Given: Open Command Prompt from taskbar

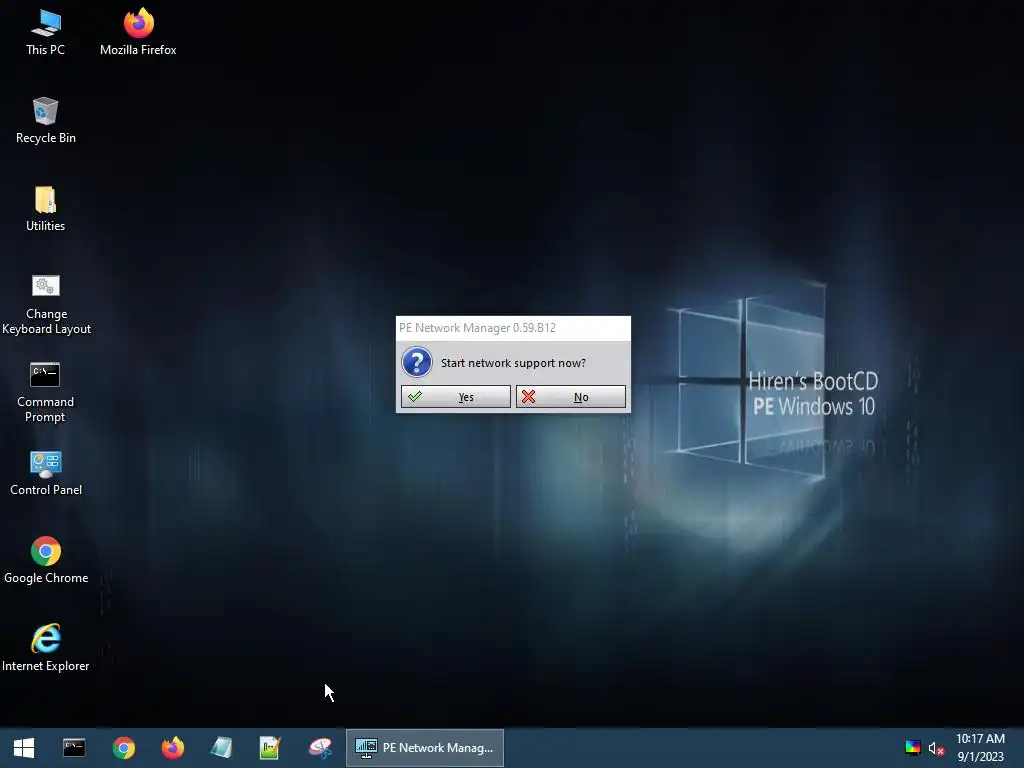Looking at the screenshot, I should coord(74,748).
